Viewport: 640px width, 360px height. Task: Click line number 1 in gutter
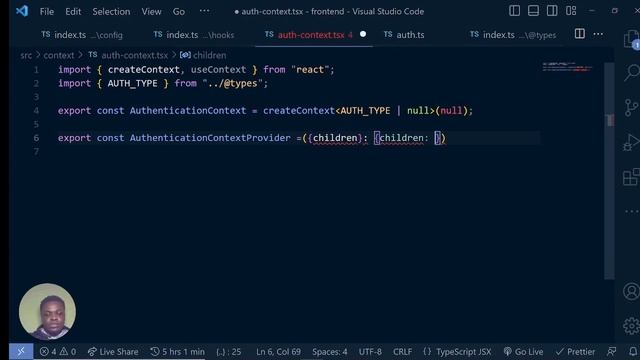[36, 70]
